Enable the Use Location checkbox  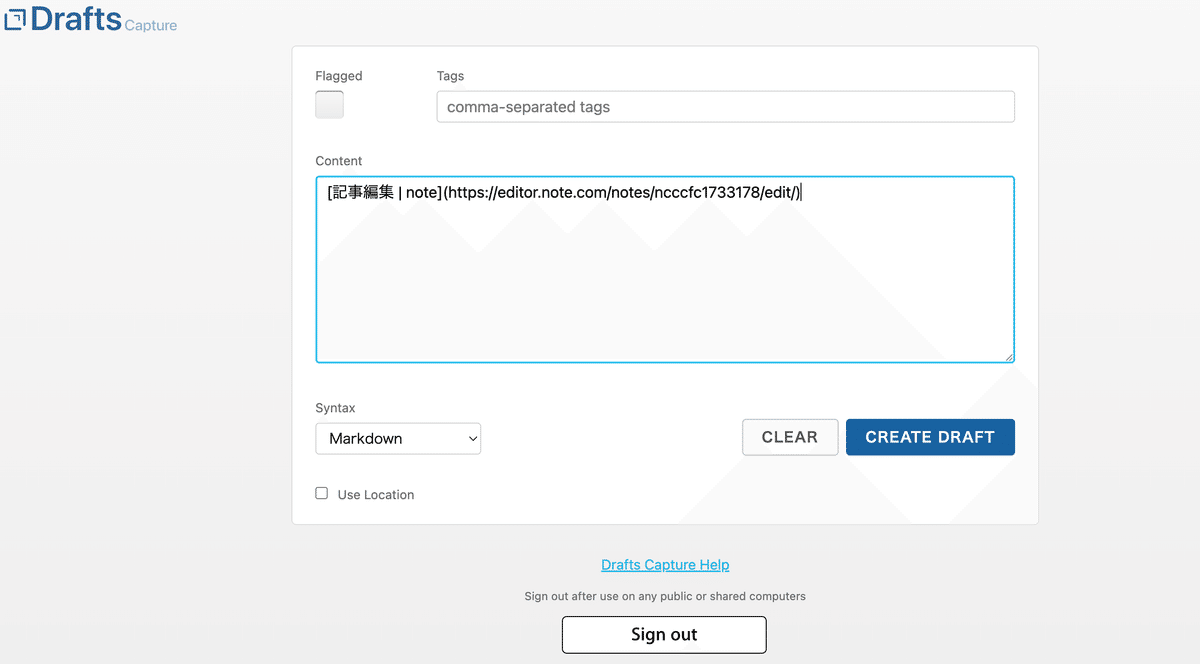[x=321, y=493]
